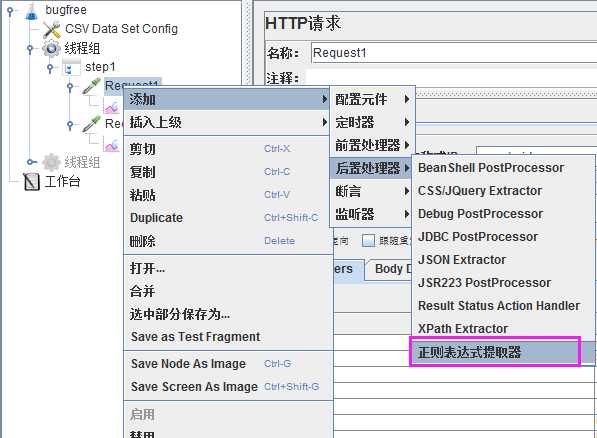This screenshot has height=438, width=597.
Task: Open the 配置元件 submenu
Action: click(372, 99)
